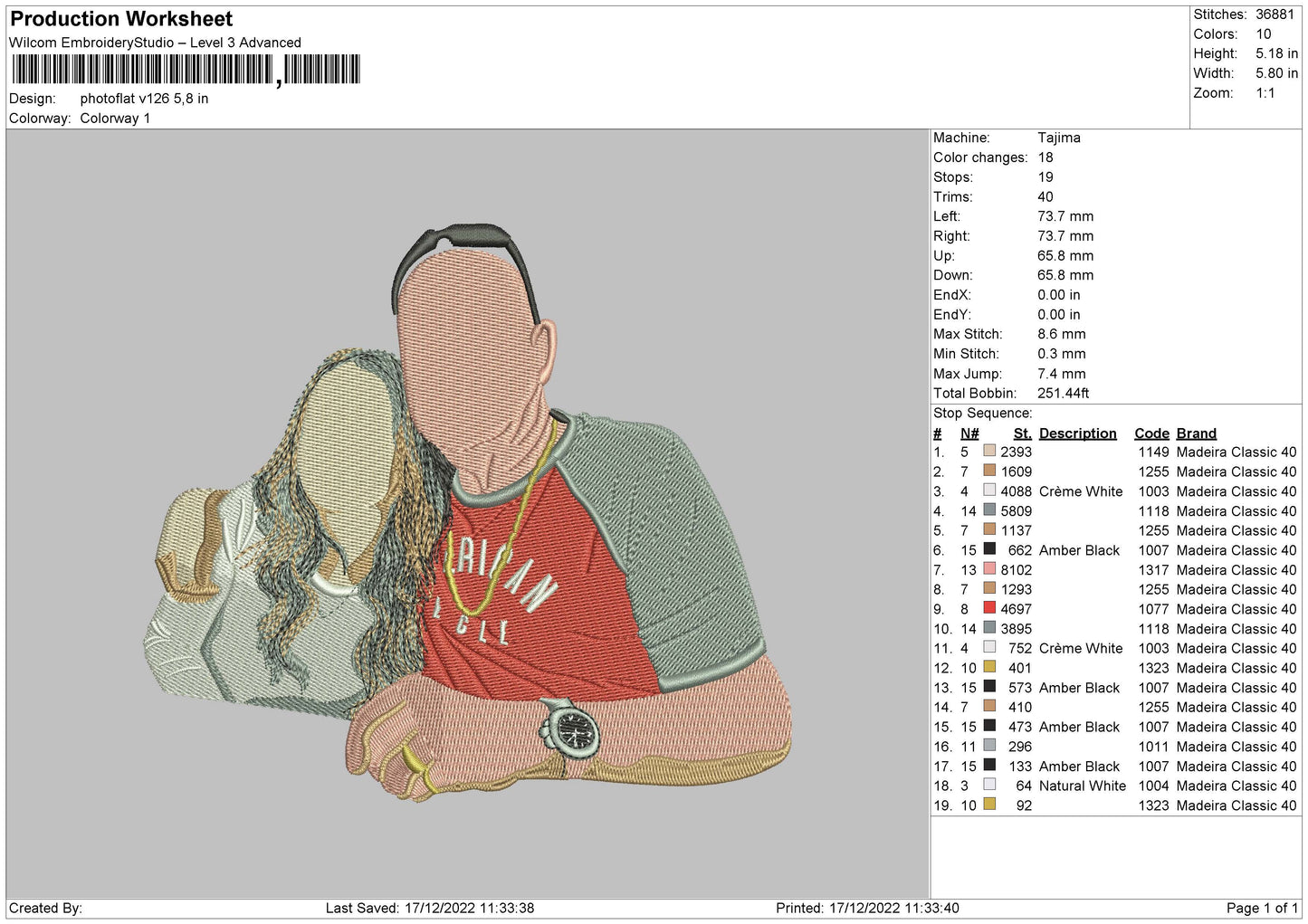The width and height of the screenshot is (1308, 924).
Task: Click code 1149 in stop row 1
Action: 1153,452
